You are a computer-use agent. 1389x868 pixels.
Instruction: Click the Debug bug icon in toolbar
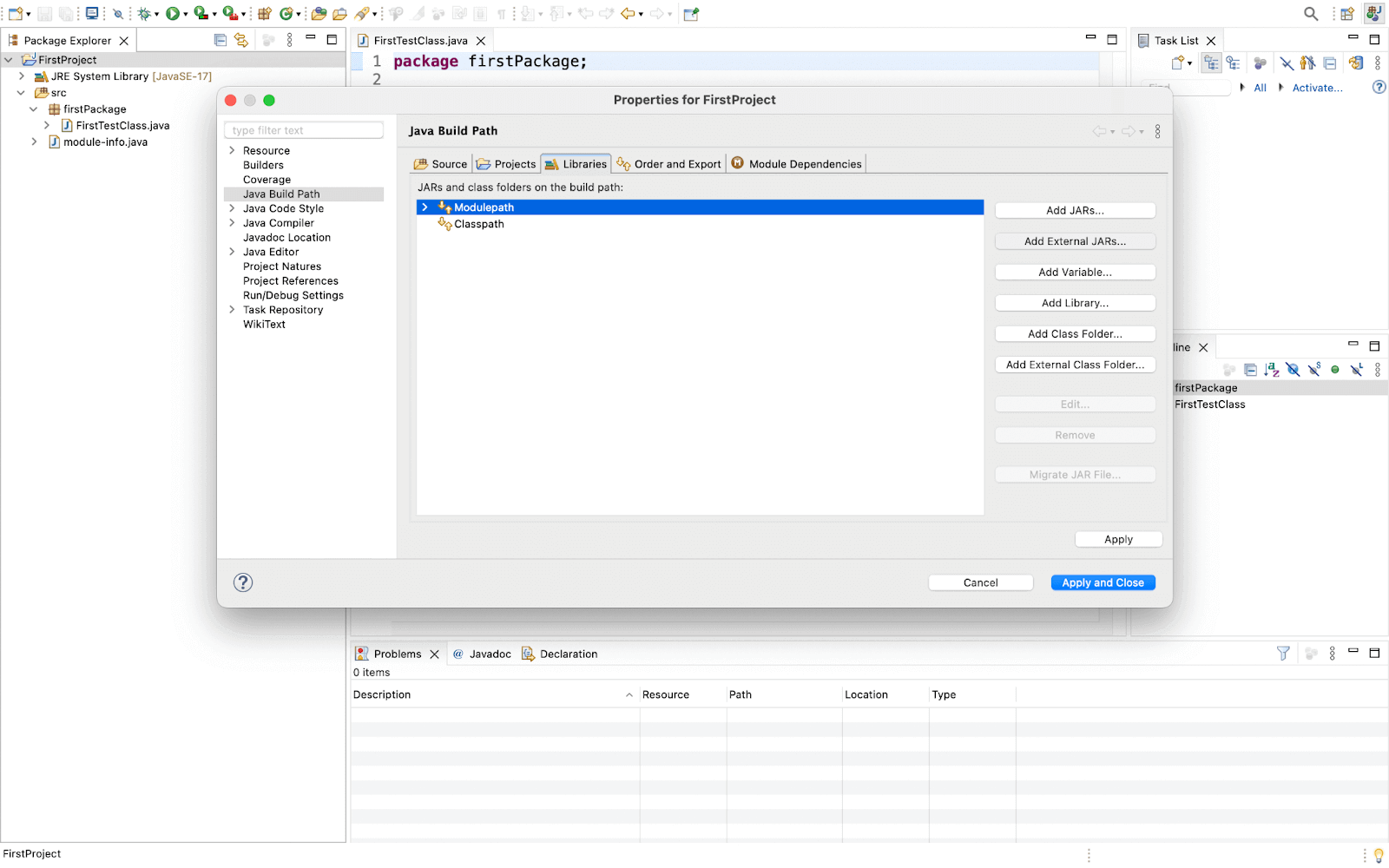coord(144,14)
